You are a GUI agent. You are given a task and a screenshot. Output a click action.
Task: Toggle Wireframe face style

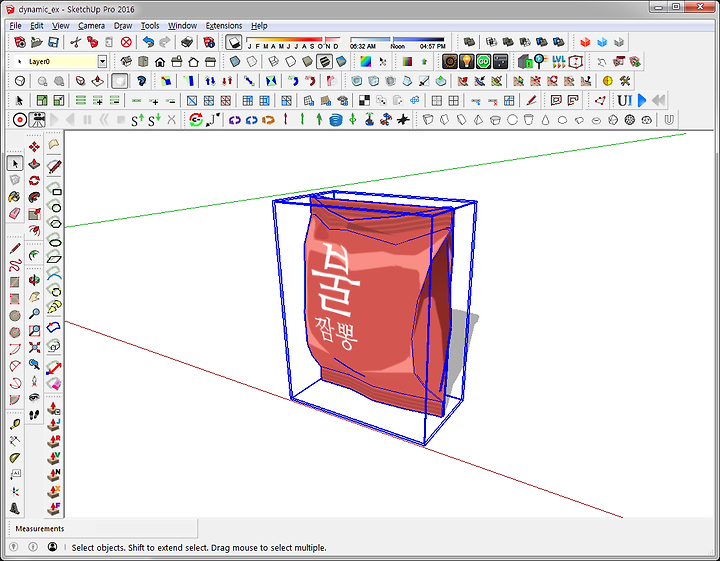274,62
